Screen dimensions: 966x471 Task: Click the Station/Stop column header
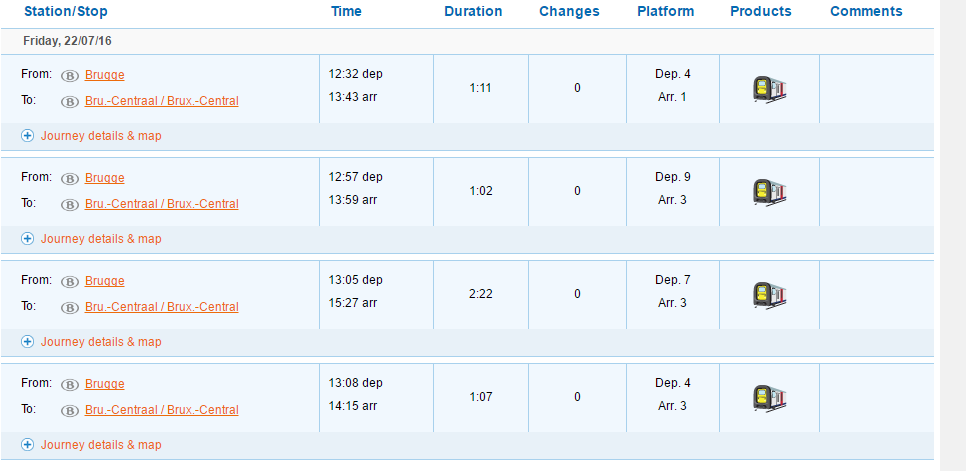pos(66,11)
